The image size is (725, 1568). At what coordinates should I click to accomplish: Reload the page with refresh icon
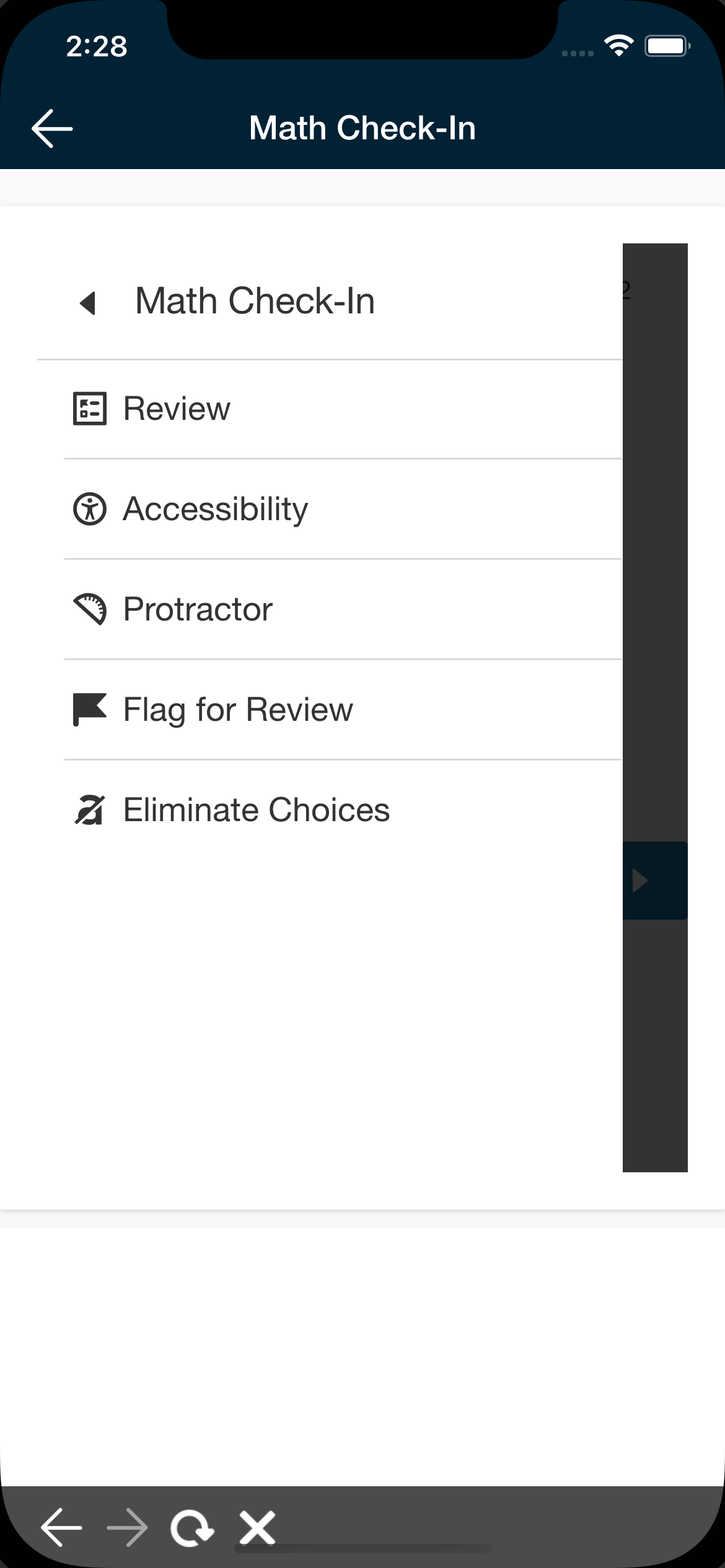point(192,1528)
